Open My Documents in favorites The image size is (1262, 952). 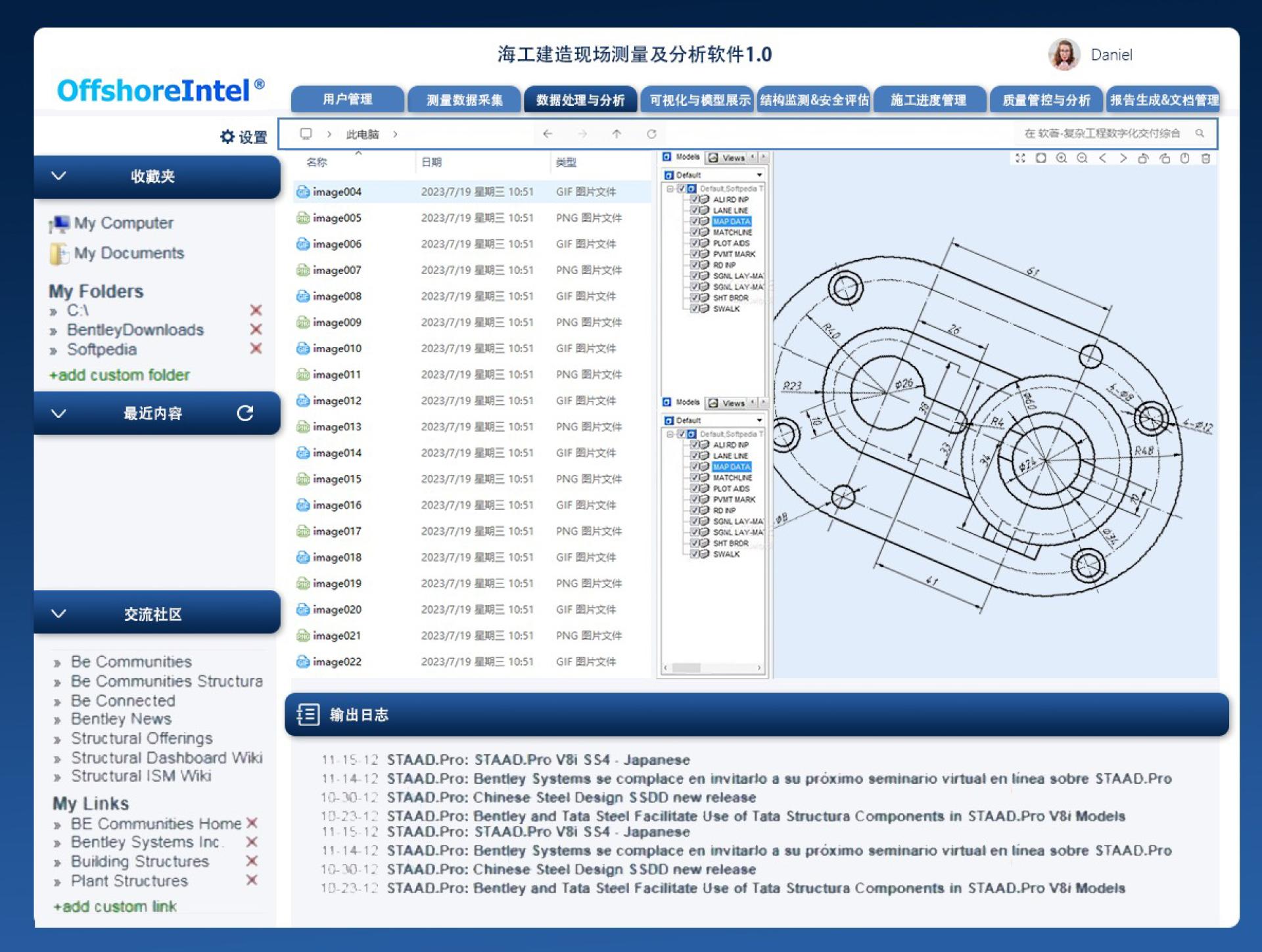pyautogui.click(x=117, y=253)
